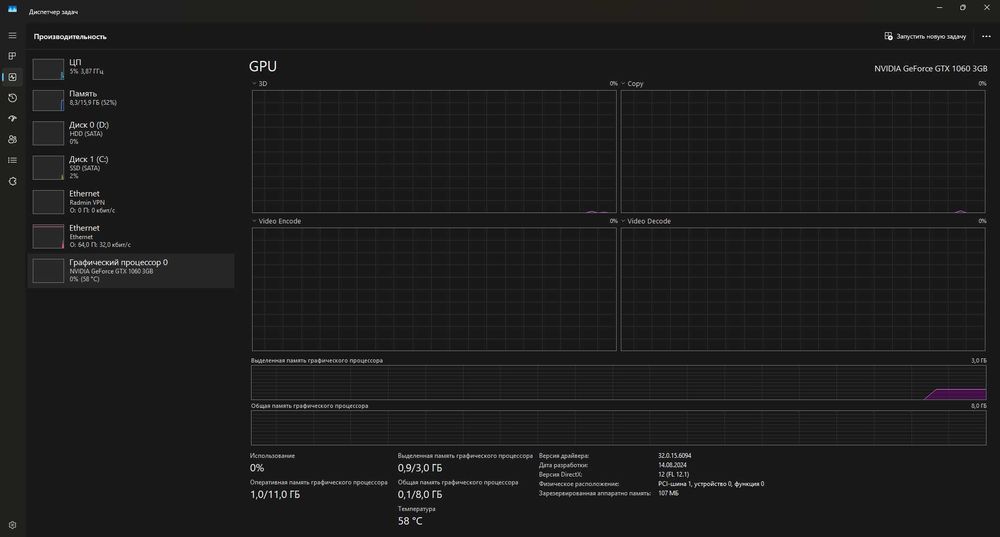Click DirectX version '12 (FL 12.1)'

coord(673,474)
